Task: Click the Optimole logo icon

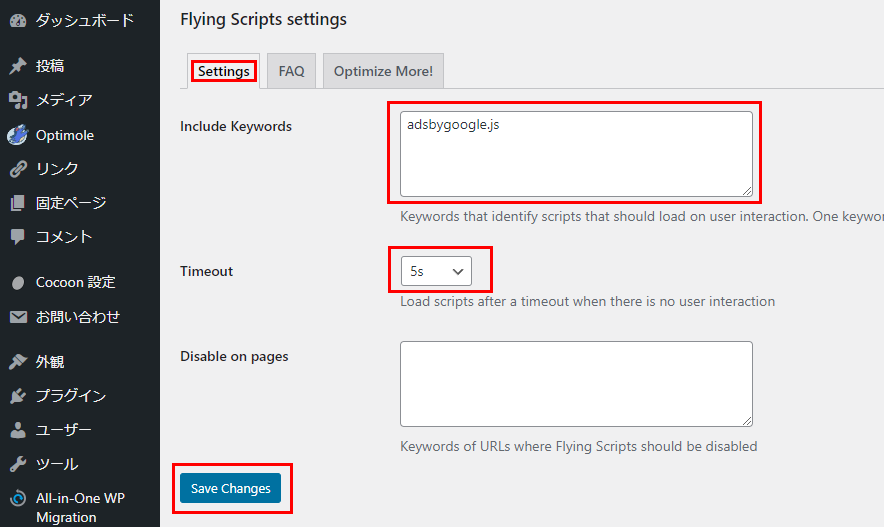Action: pos(18,135)
